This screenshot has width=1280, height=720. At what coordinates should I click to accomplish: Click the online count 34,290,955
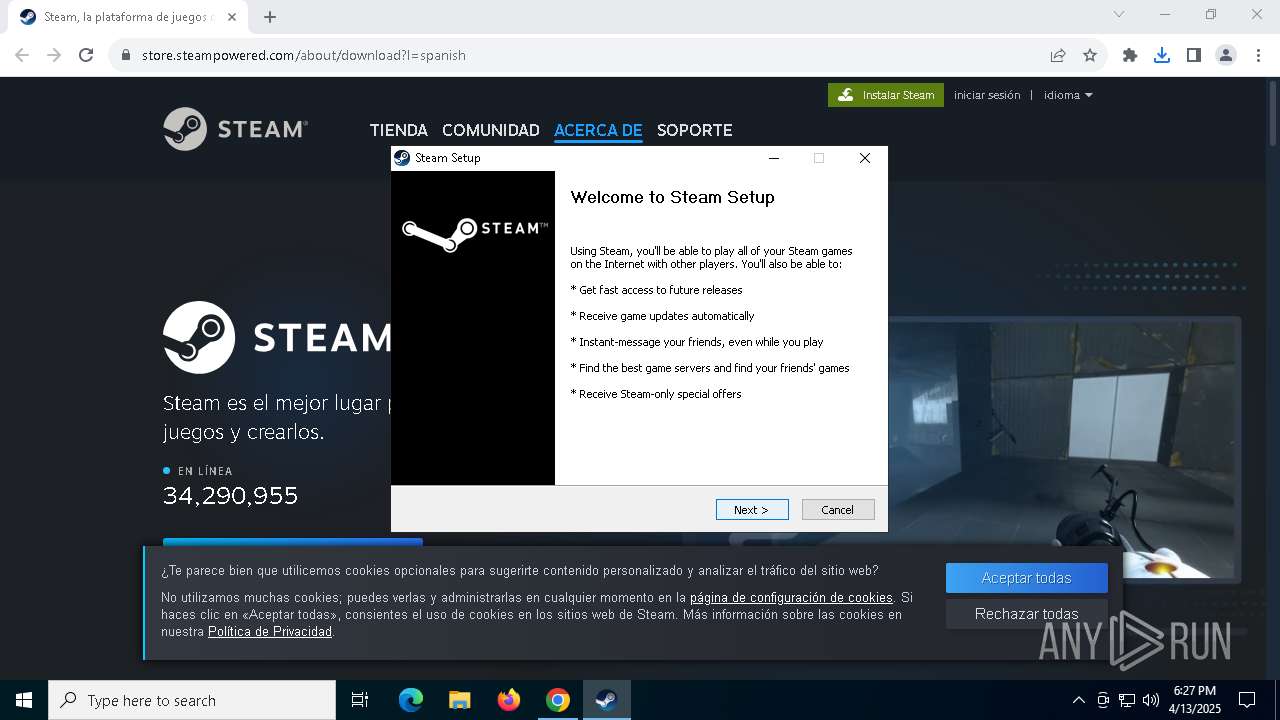[231, 496]
